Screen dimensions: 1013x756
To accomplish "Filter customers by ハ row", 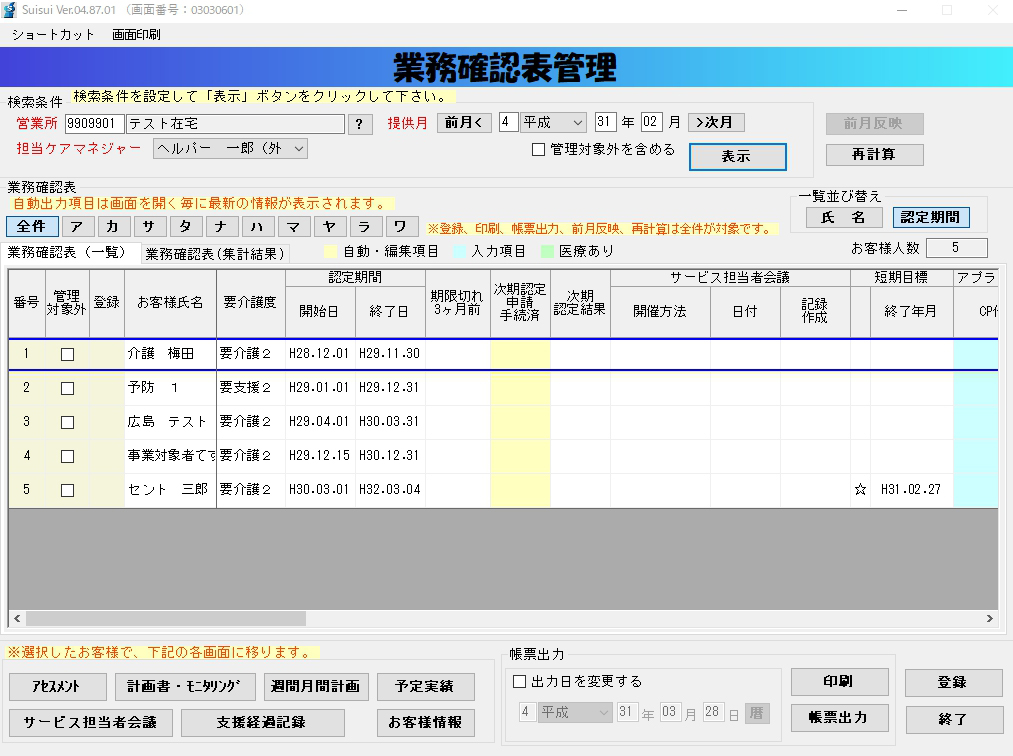I will (257, 227).
